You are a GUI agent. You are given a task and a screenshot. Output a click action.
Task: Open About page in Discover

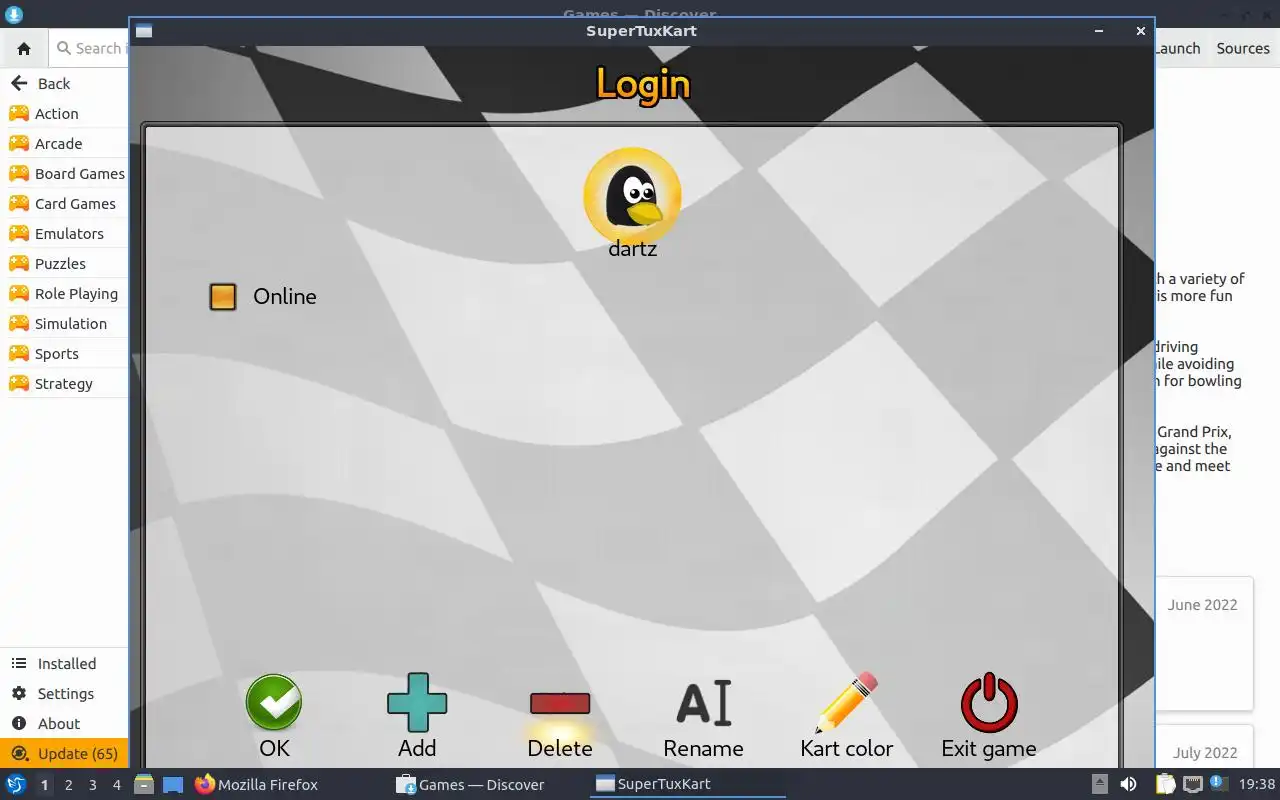pyautogui.click(x=64, y=724)
